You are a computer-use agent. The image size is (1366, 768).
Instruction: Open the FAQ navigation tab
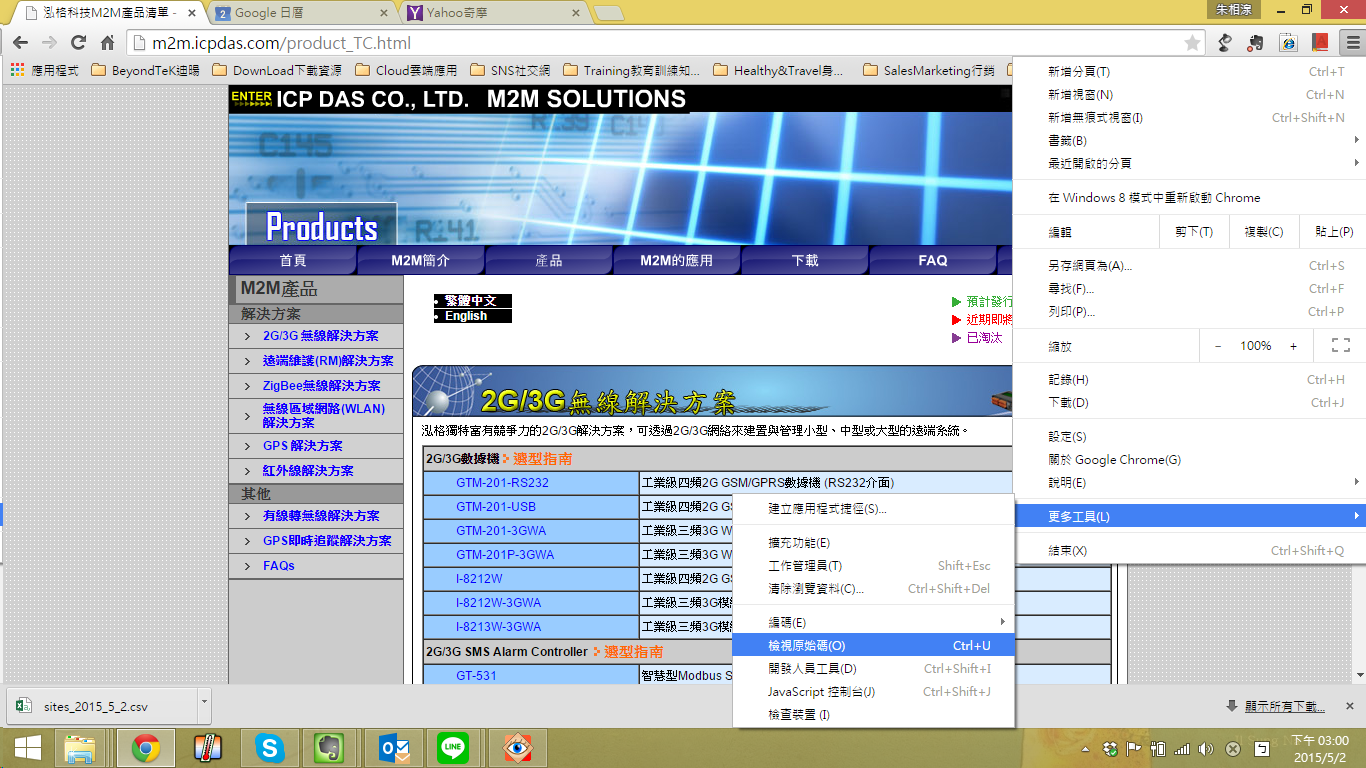[932, 260]
